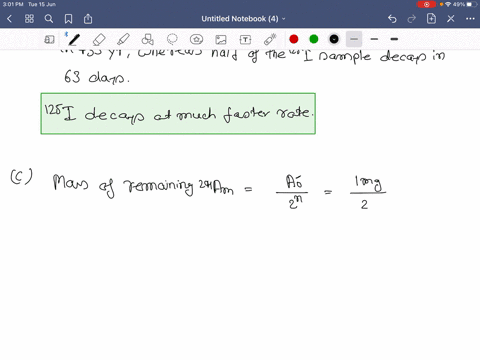Open the share and export menu
This screenshot has width=480, height=360.
pyautogui.click(x=88, y=19)
